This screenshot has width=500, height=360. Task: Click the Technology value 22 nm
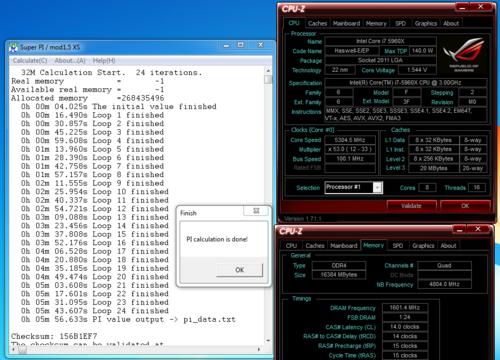click(339, 70)
